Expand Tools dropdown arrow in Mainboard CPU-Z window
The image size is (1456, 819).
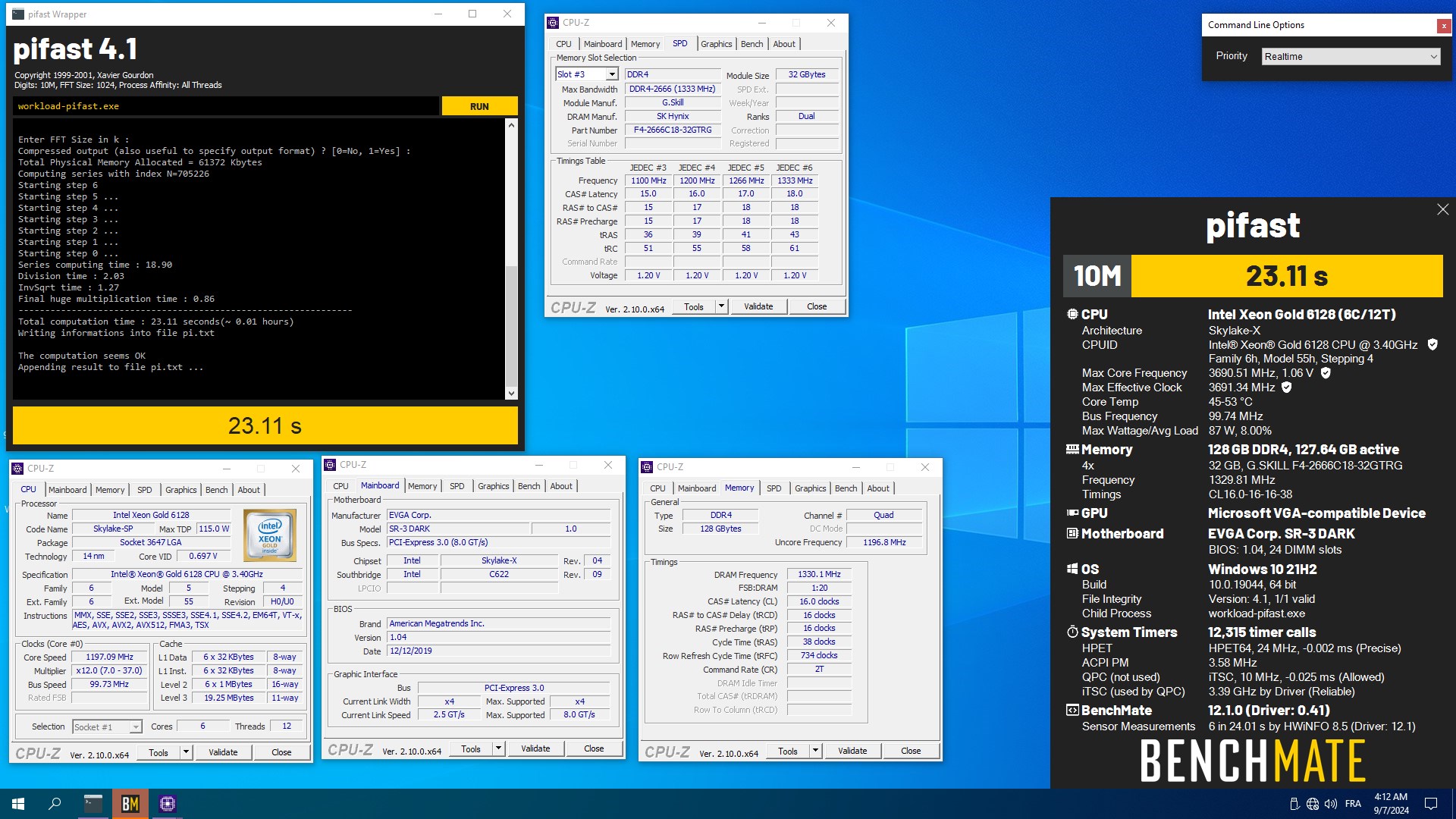(498, 749)
